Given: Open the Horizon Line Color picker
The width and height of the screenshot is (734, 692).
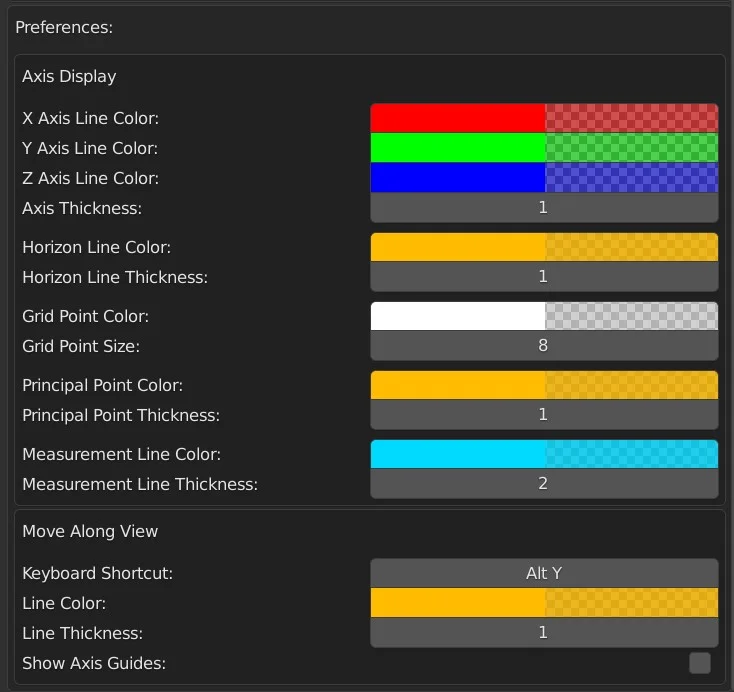Looking at the screenshot, I should tap(544, 247).
